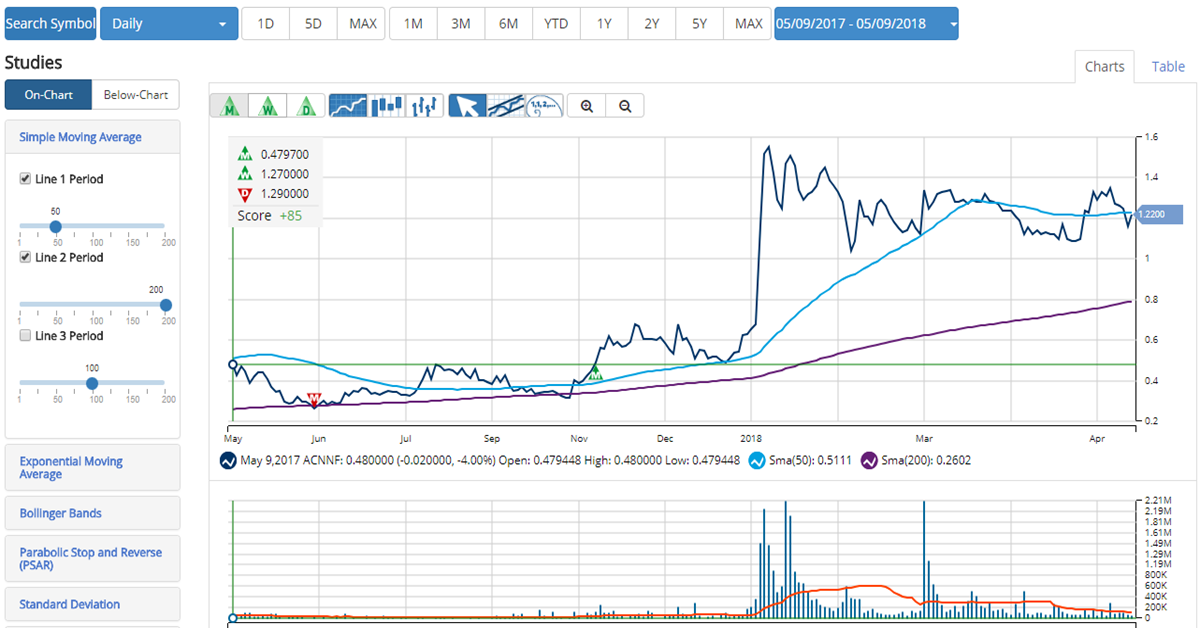Screen dimensions: 1200x628
Task: Click the Line 3 Period slider handle
Action: pyautogui.click(x=92, y=383)
